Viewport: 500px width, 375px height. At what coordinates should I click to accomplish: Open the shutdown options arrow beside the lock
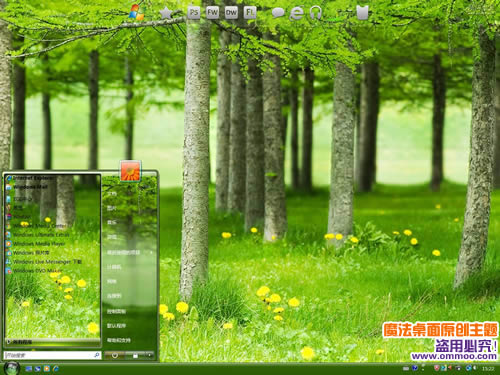pos(150,356)
